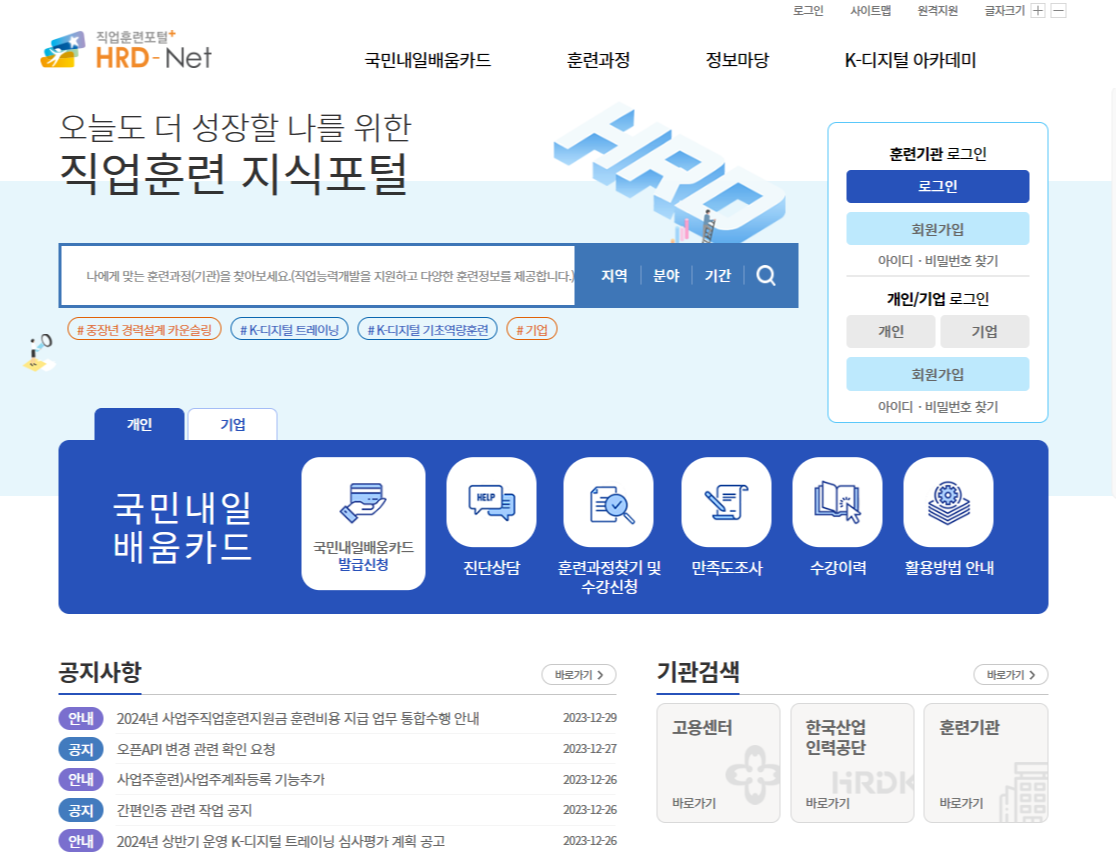The height and width of the screenshot is (865, 1116).
Task: Open 훈련과정 main menu
Action: 598,61
